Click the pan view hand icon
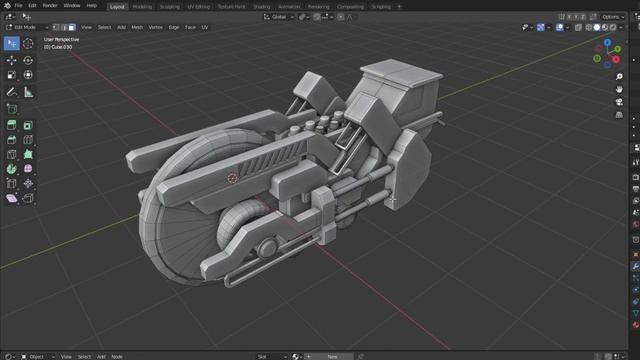 tap(619, 89)
